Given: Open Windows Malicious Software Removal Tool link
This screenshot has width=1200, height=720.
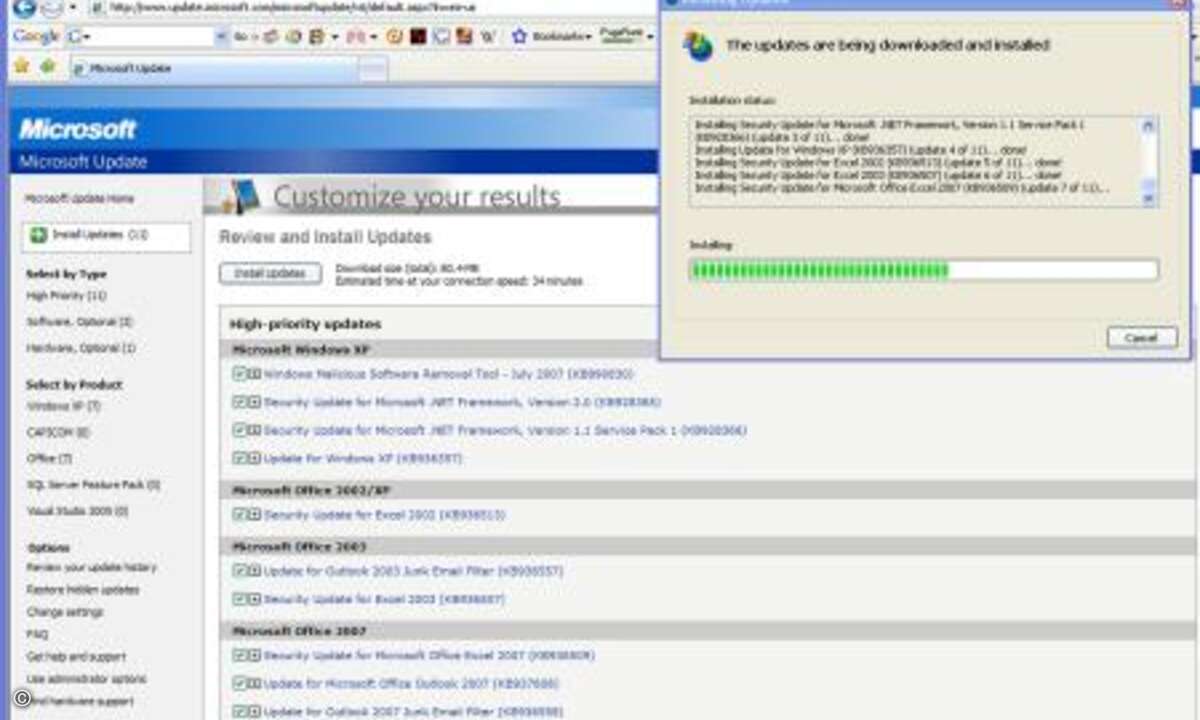Looking at the screenshot, I should pos(448,373).
